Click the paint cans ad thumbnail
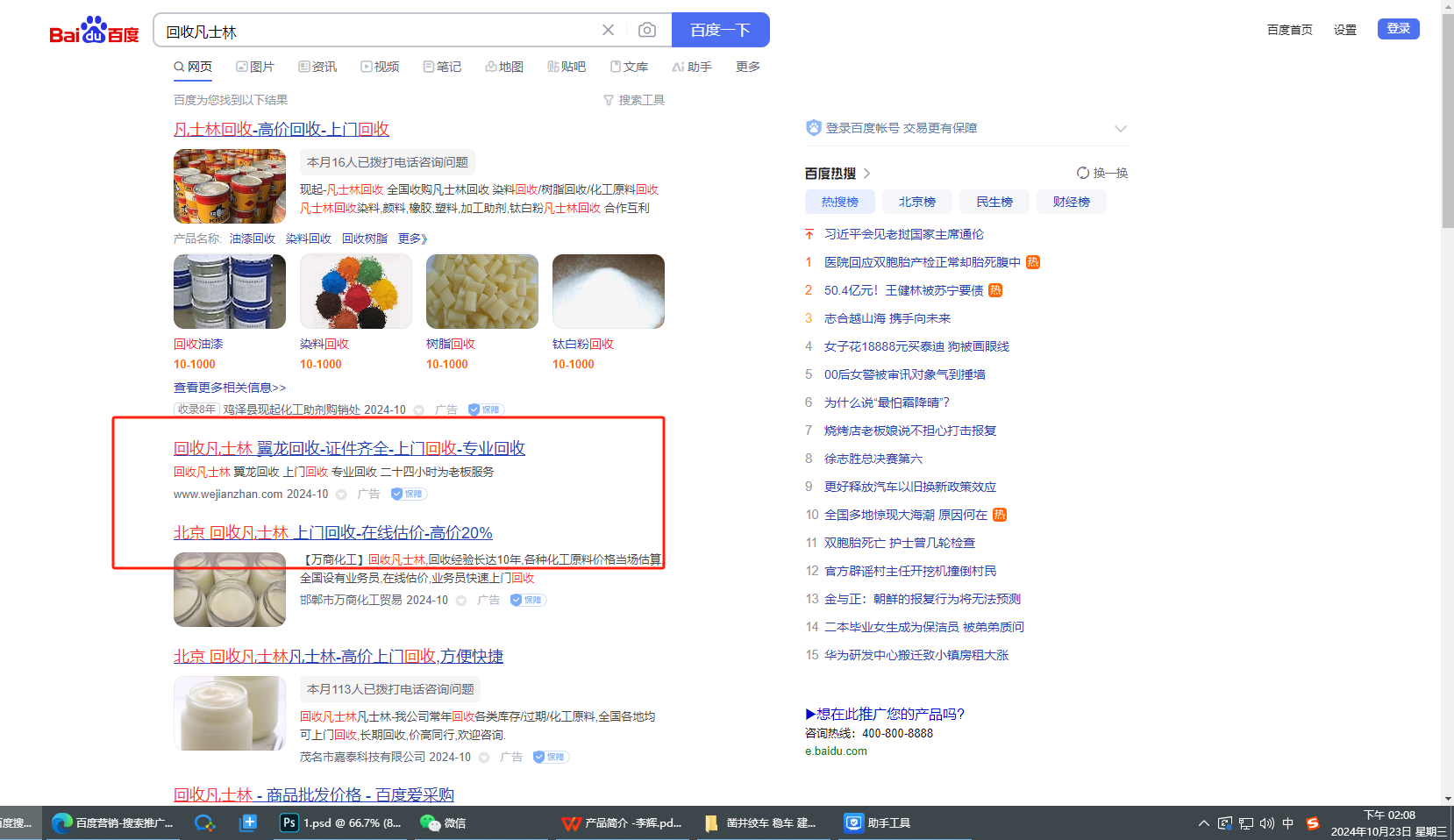The image size is (1454, 840). click(230, 186)
